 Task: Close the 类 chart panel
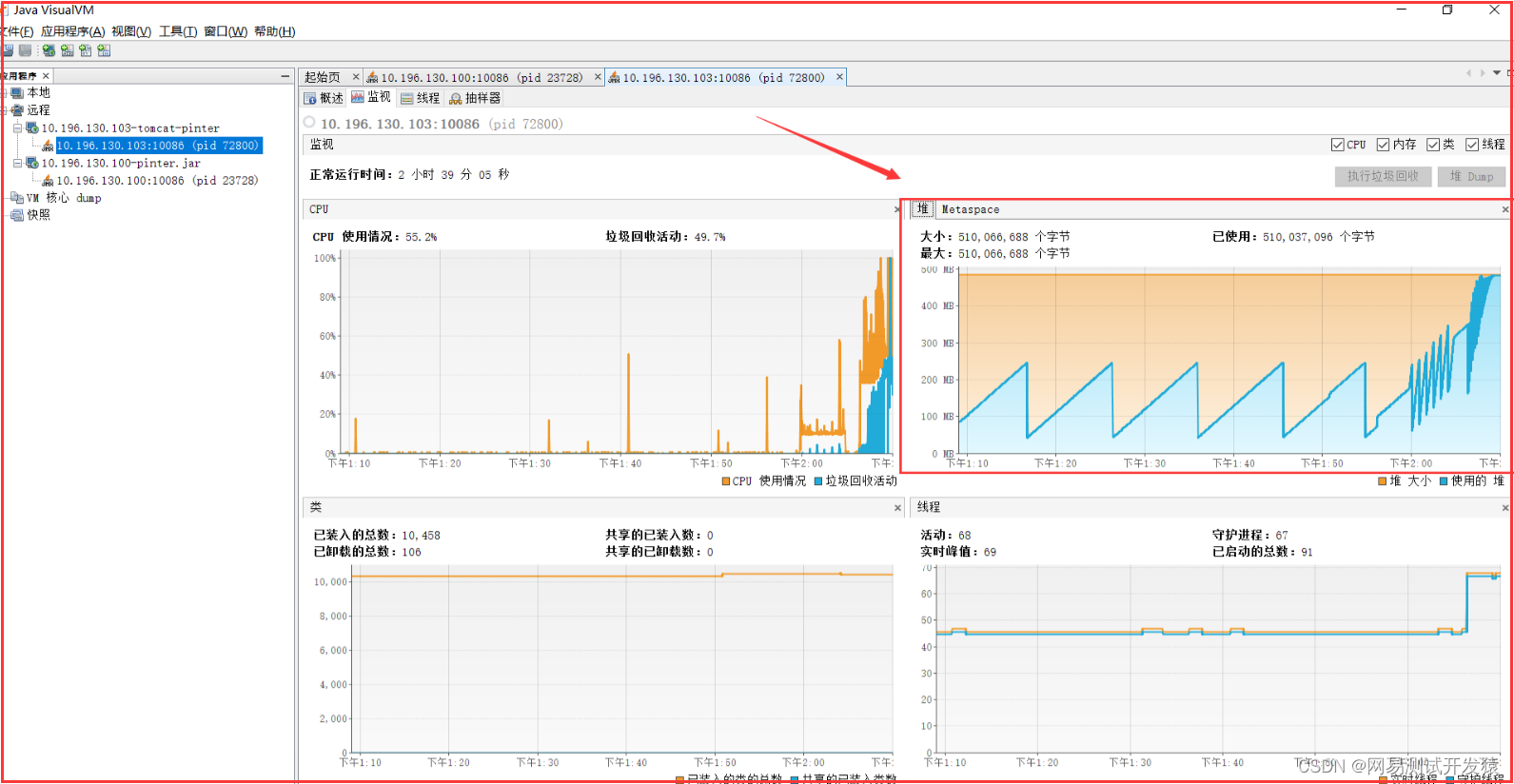click(897, 508)
